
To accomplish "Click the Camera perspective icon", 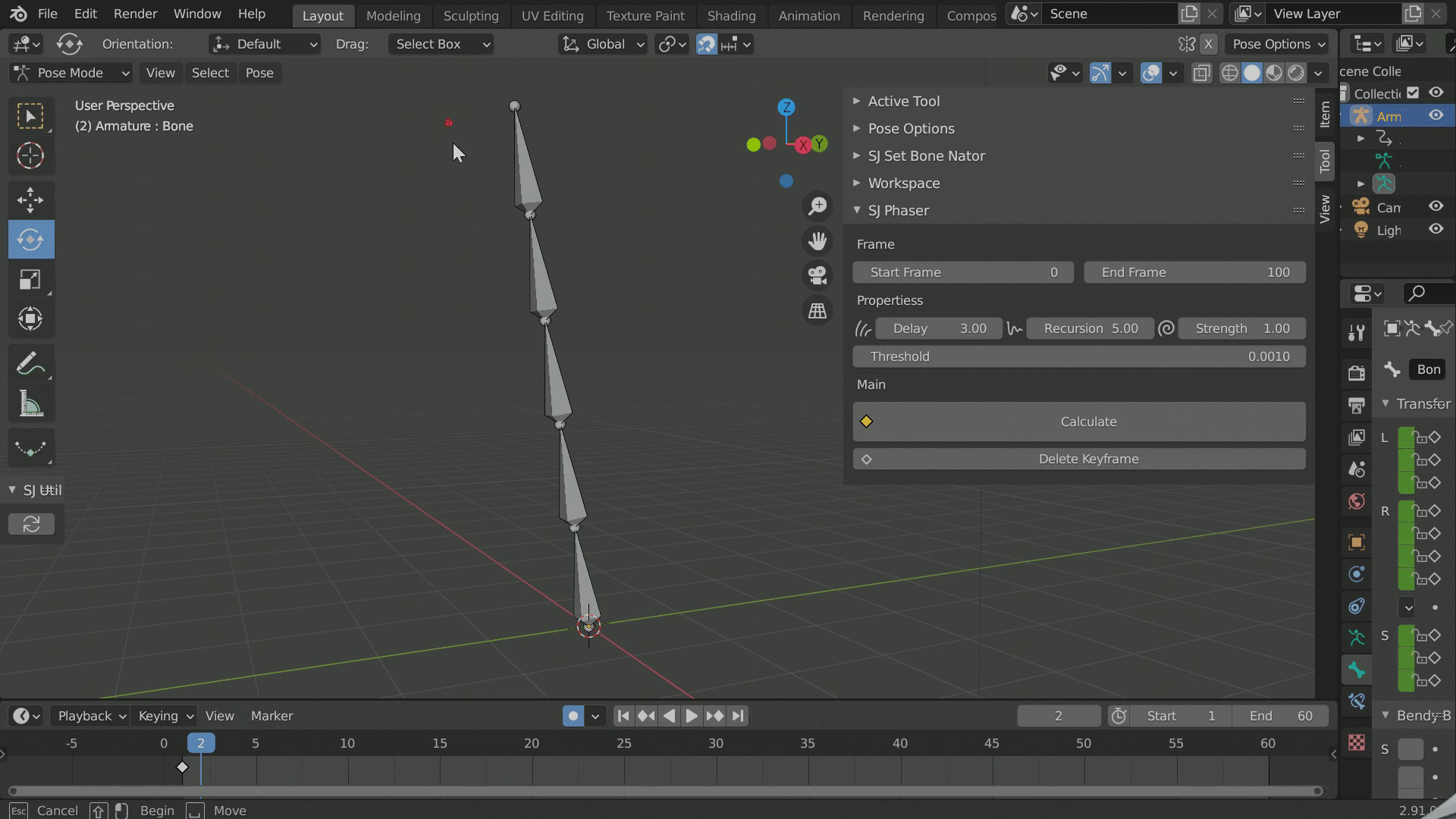I will point(817,276).
